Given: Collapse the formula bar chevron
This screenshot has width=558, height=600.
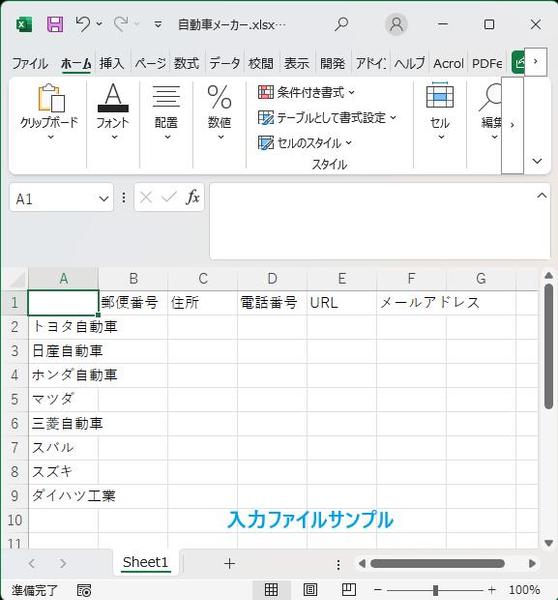Looking at the screenshot, I should coord(542,196).
